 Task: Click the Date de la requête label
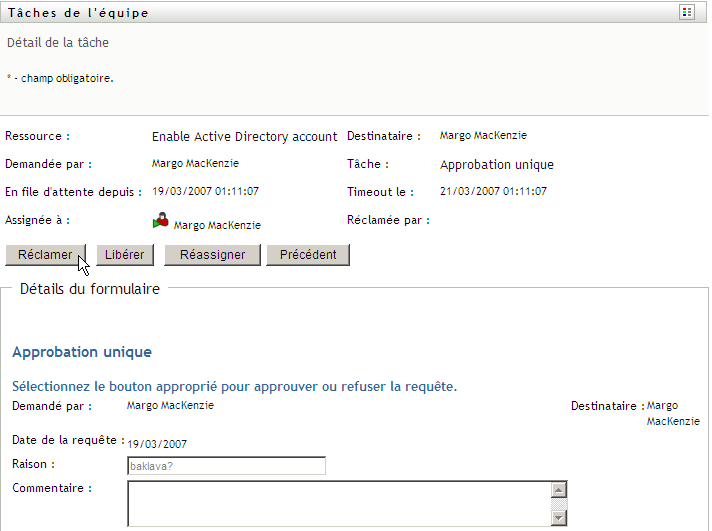pos(68,440)
